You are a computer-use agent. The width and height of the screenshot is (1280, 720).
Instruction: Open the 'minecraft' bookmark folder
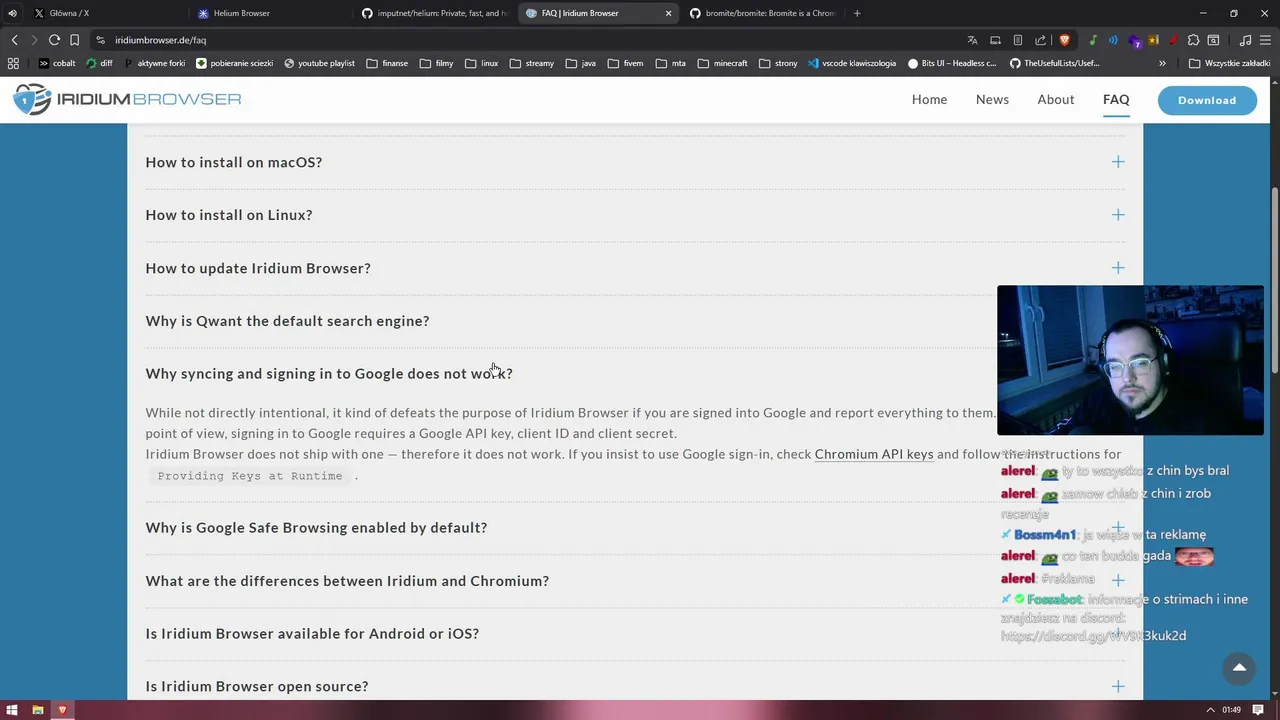pos(722,63)
